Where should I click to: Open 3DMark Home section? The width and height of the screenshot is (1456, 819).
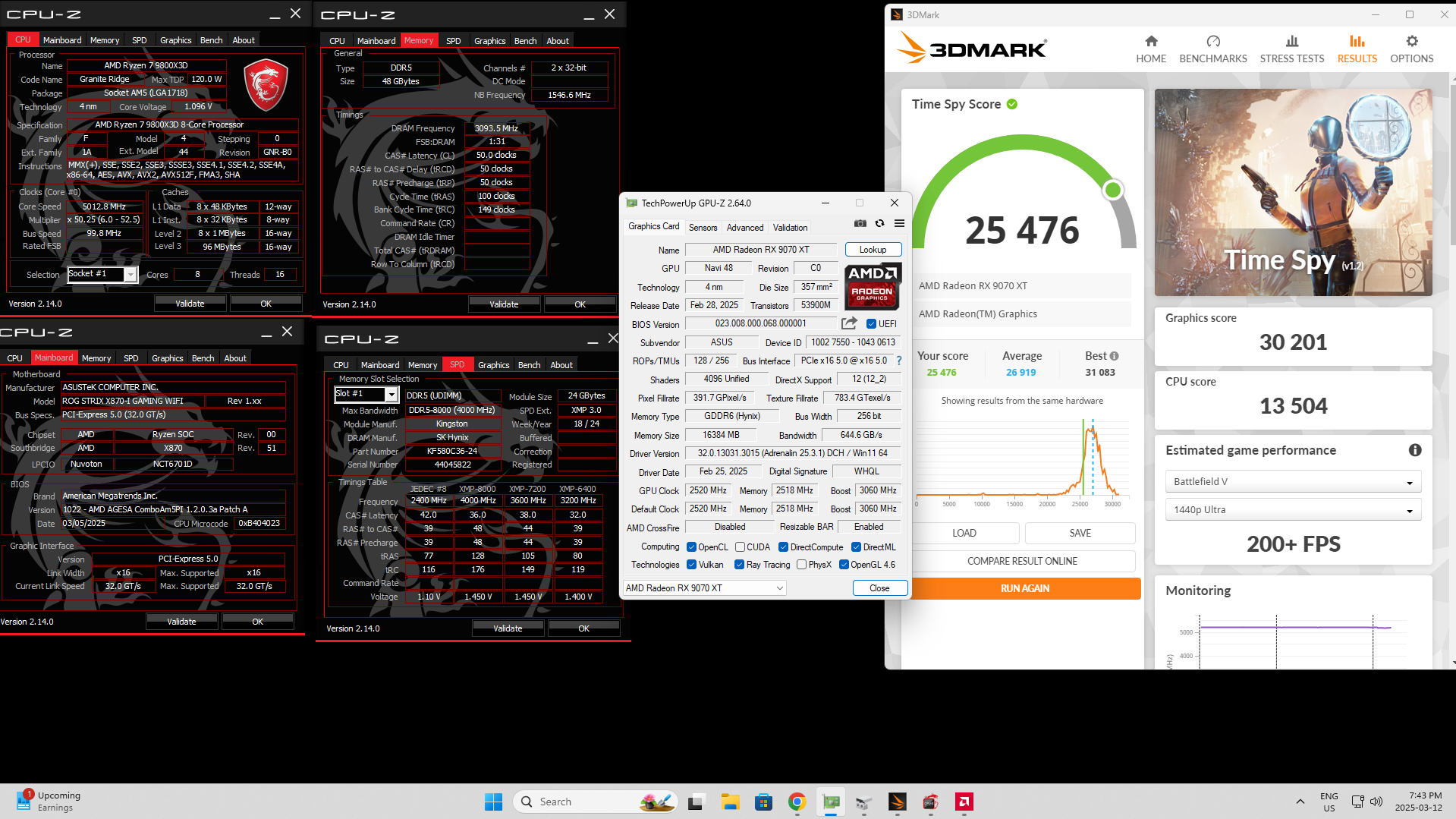pos(1150,49)
